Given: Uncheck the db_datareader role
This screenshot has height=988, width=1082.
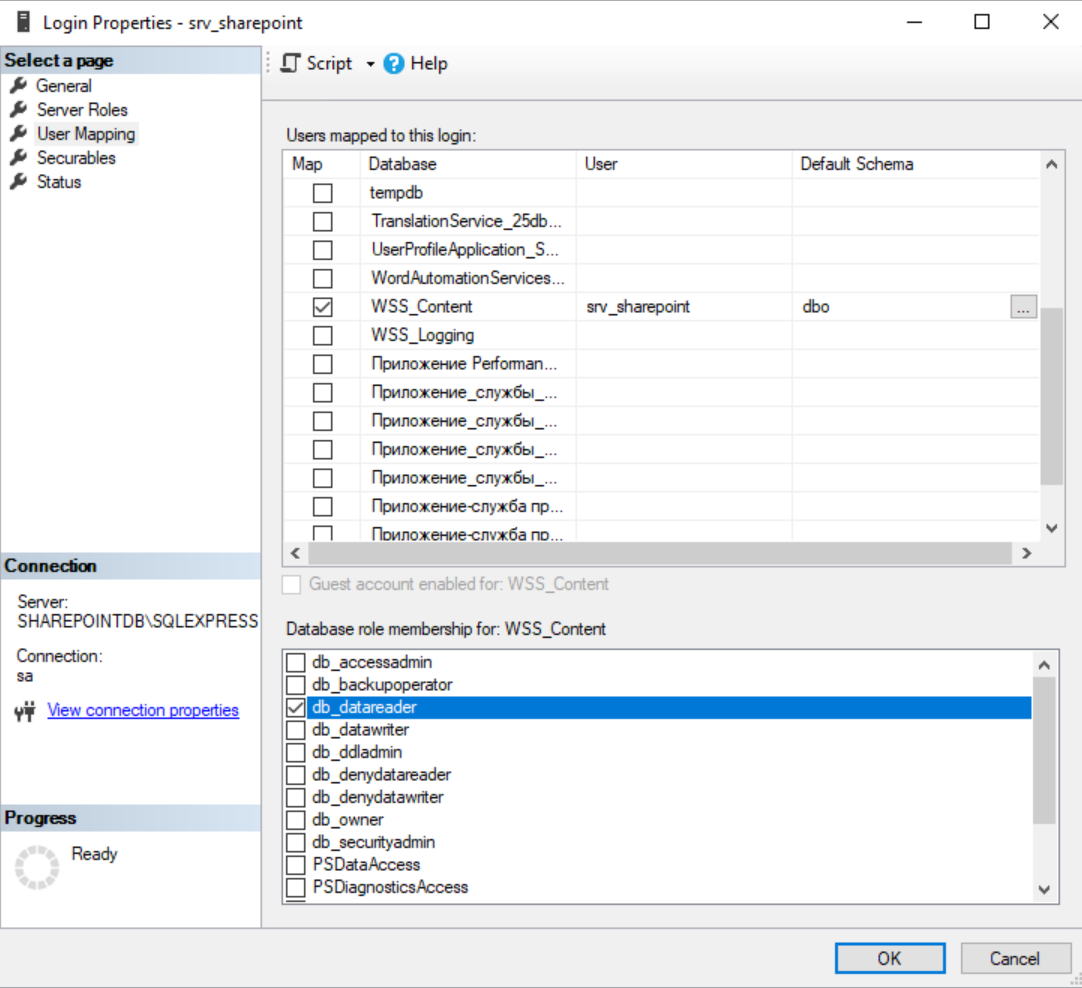Looking at the screenshot, I should (x=296, y=707).
